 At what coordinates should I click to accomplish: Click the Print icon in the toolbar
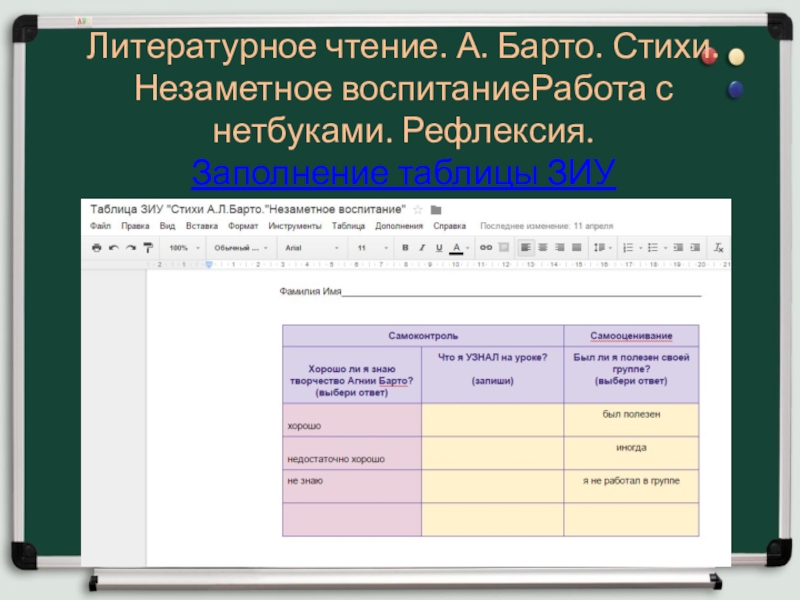click(96, 247)
